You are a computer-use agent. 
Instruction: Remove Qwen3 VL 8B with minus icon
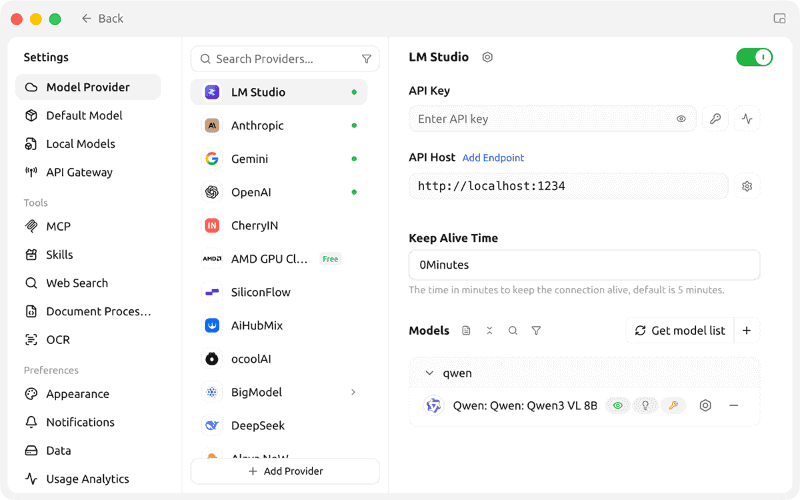734,406
